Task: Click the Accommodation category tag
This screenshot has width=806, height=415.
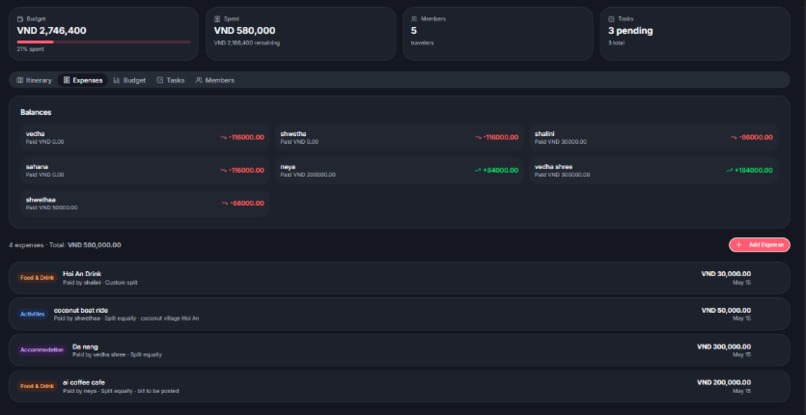Action: pyautogui.click(x=42, y=350)
